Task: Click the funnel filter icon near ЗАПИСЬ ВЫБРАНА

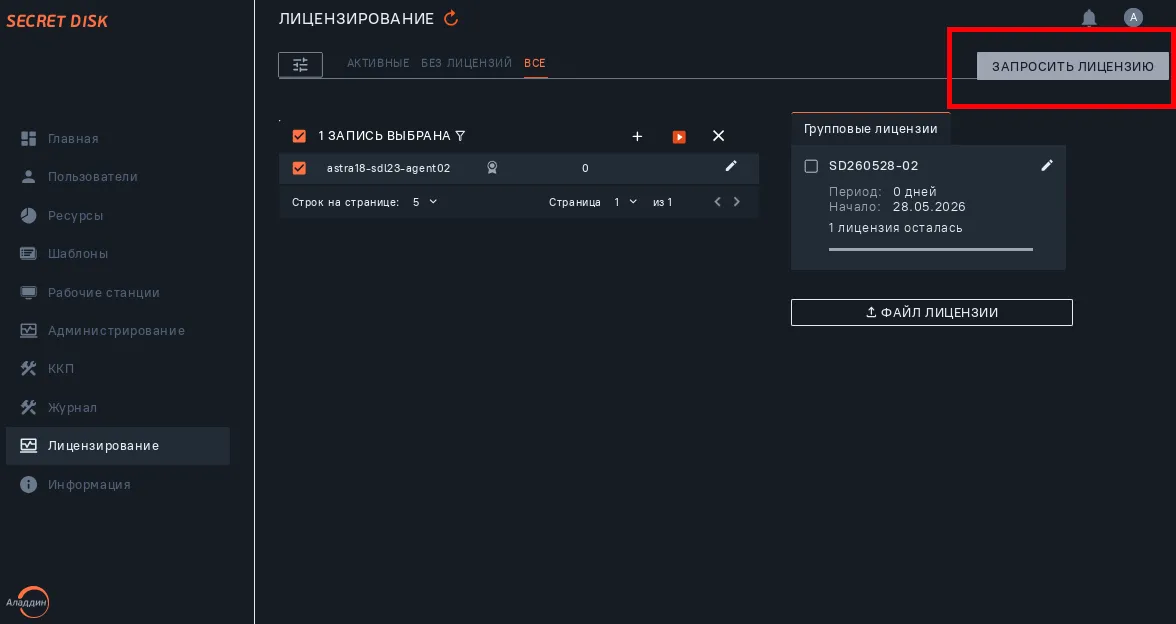Action: [460, 136]
